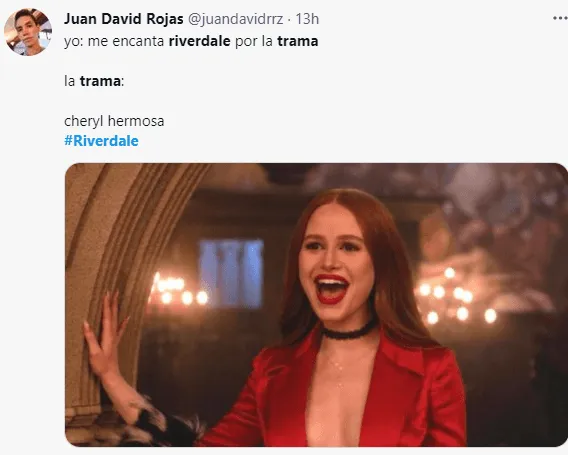Open the three-dot more options menu

(560, 18)
